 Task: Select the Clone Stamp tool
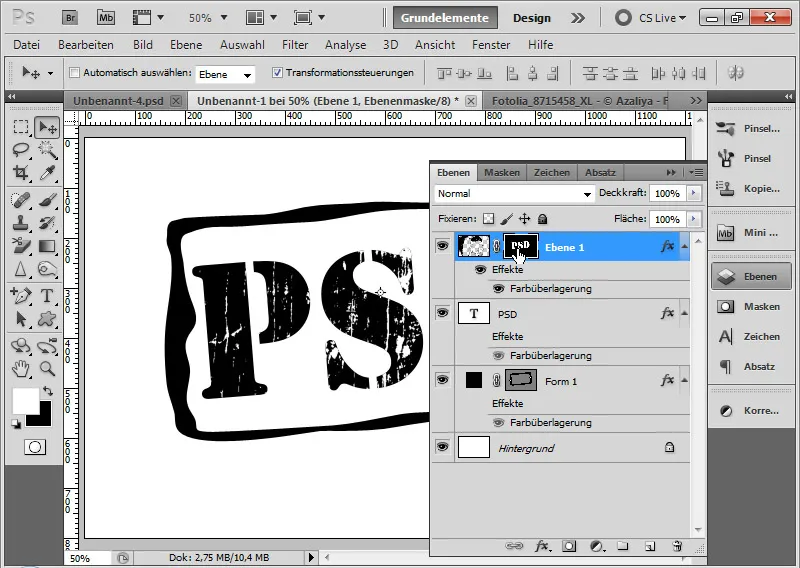pos(21,223)
